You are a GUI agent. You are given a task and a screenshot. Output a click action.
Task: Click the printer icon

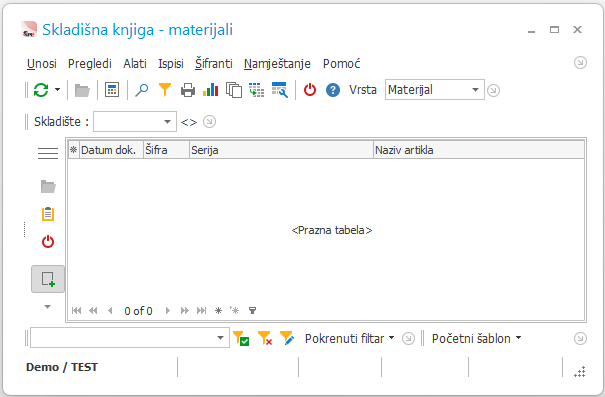pyautogui.click(x=188, y=90)
